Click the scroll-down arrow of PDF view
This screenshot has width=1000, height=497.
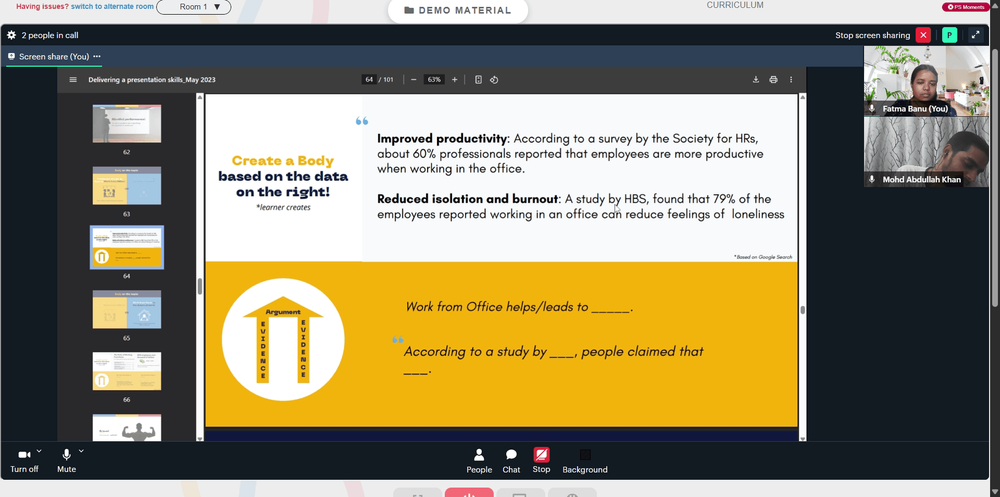(802, 438)
